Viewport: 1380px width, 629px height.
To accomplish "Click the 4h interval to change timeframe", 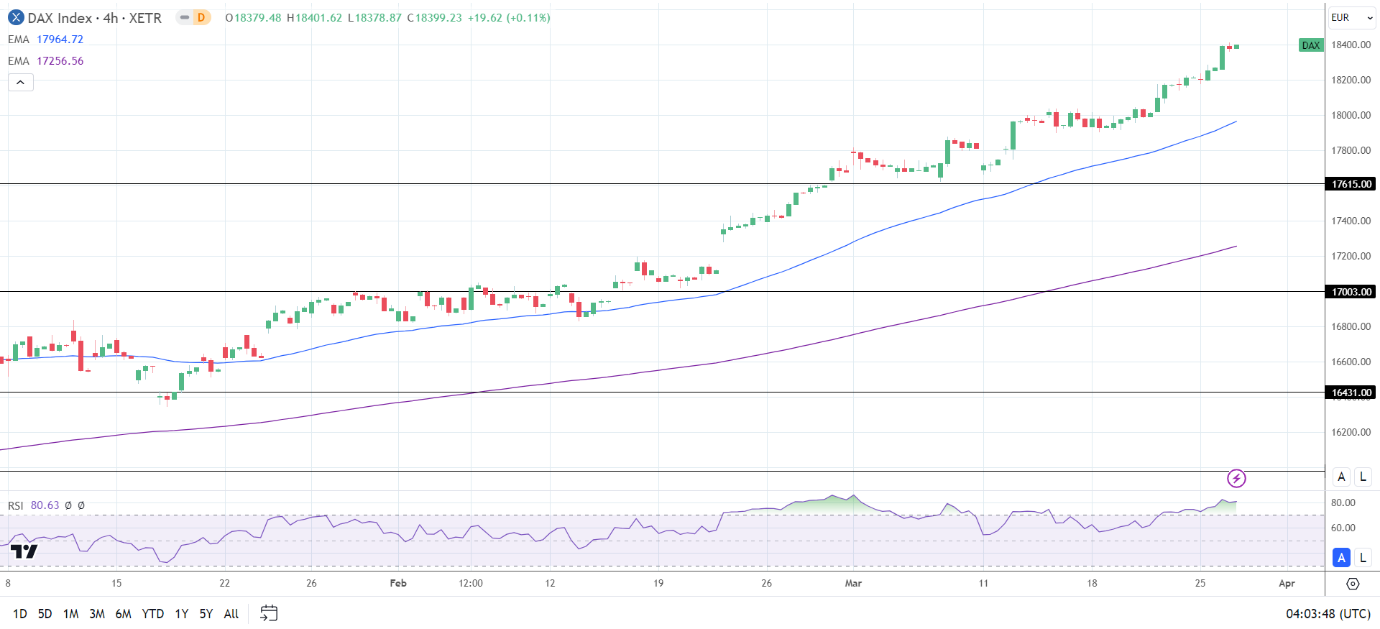I will pyautogui.click(x=110, y=17).
